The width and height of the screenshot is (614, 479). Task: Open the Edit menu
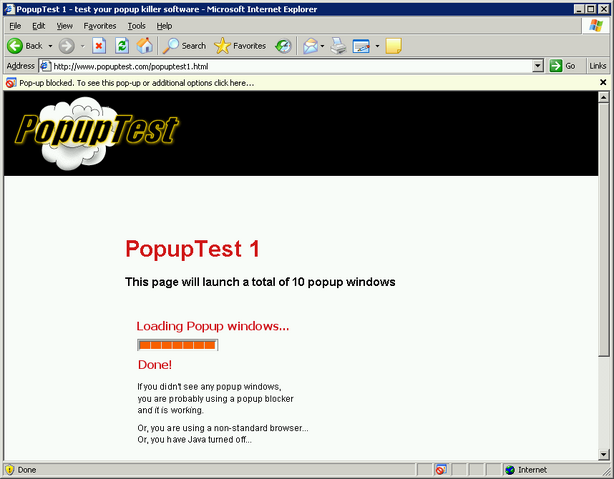(x=38, y=26)
